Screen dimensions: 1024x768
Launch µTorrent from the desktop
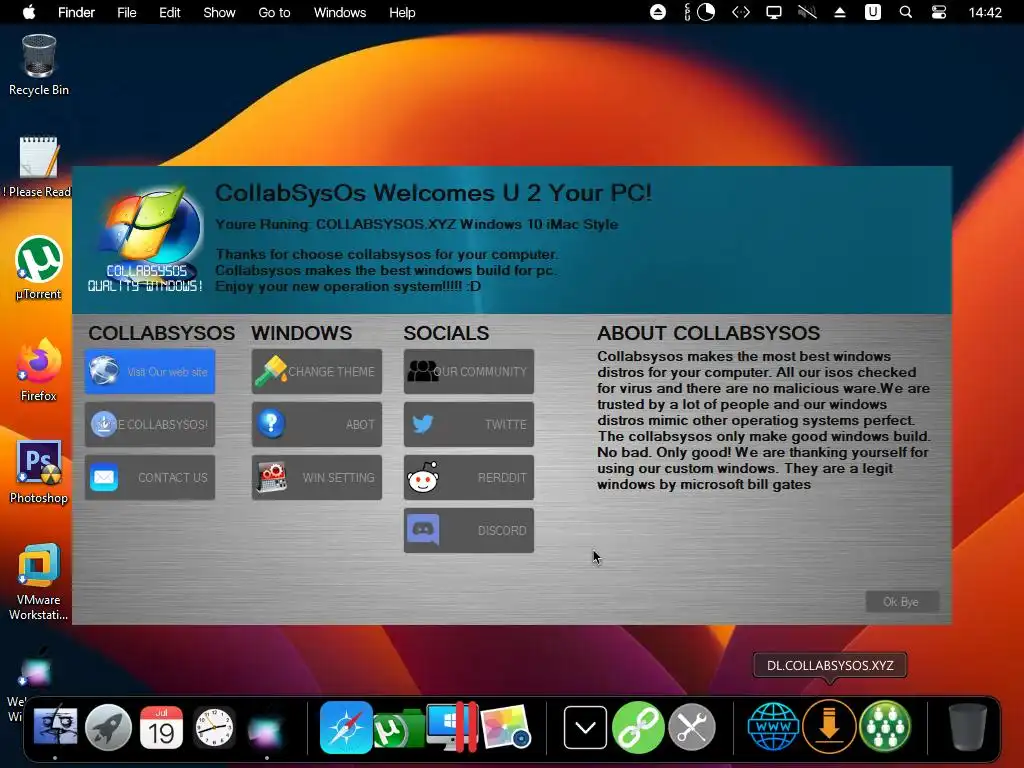pos(39,268)
